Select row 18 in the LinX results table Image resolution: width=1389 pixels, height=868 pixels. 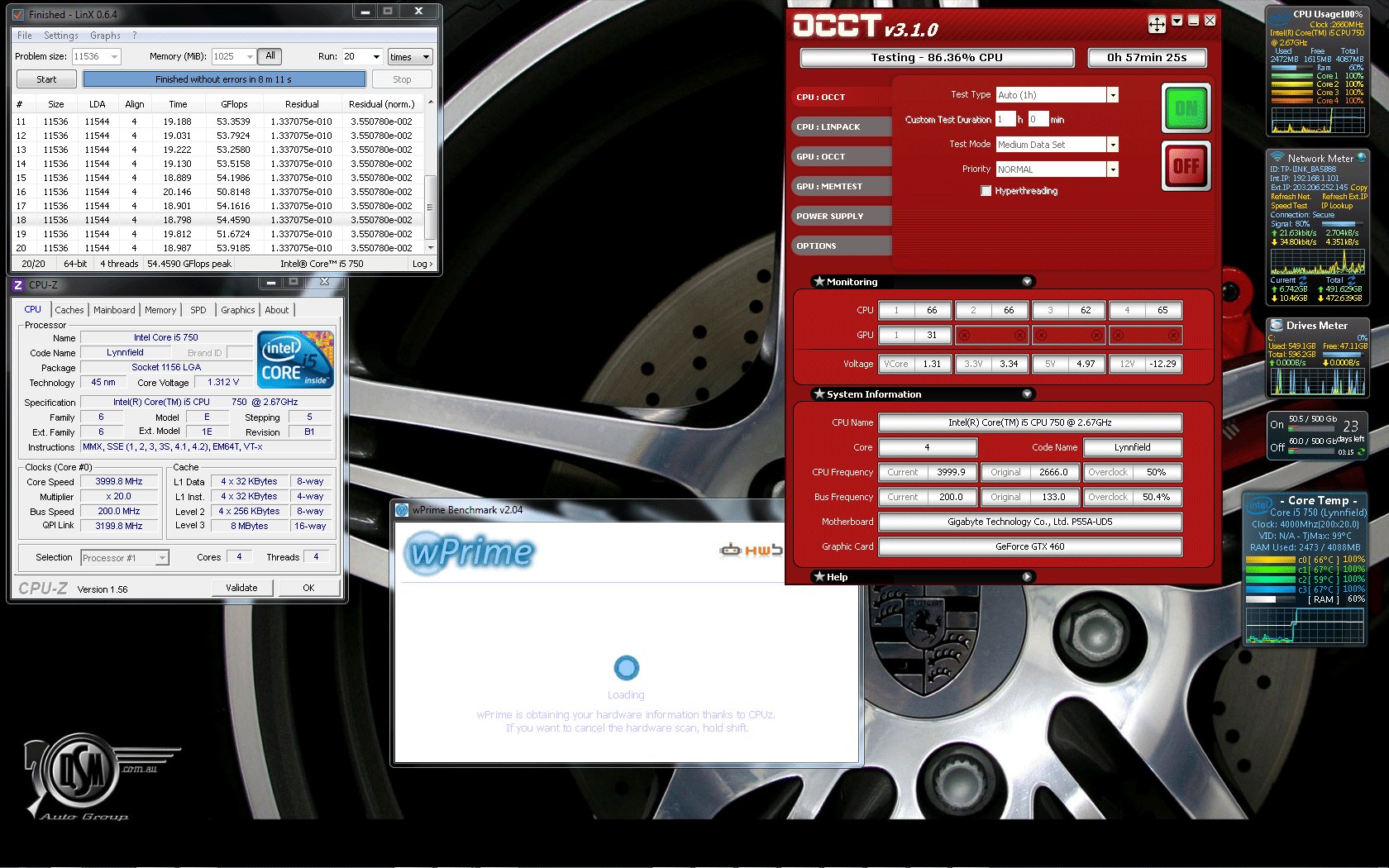point(218,220)
